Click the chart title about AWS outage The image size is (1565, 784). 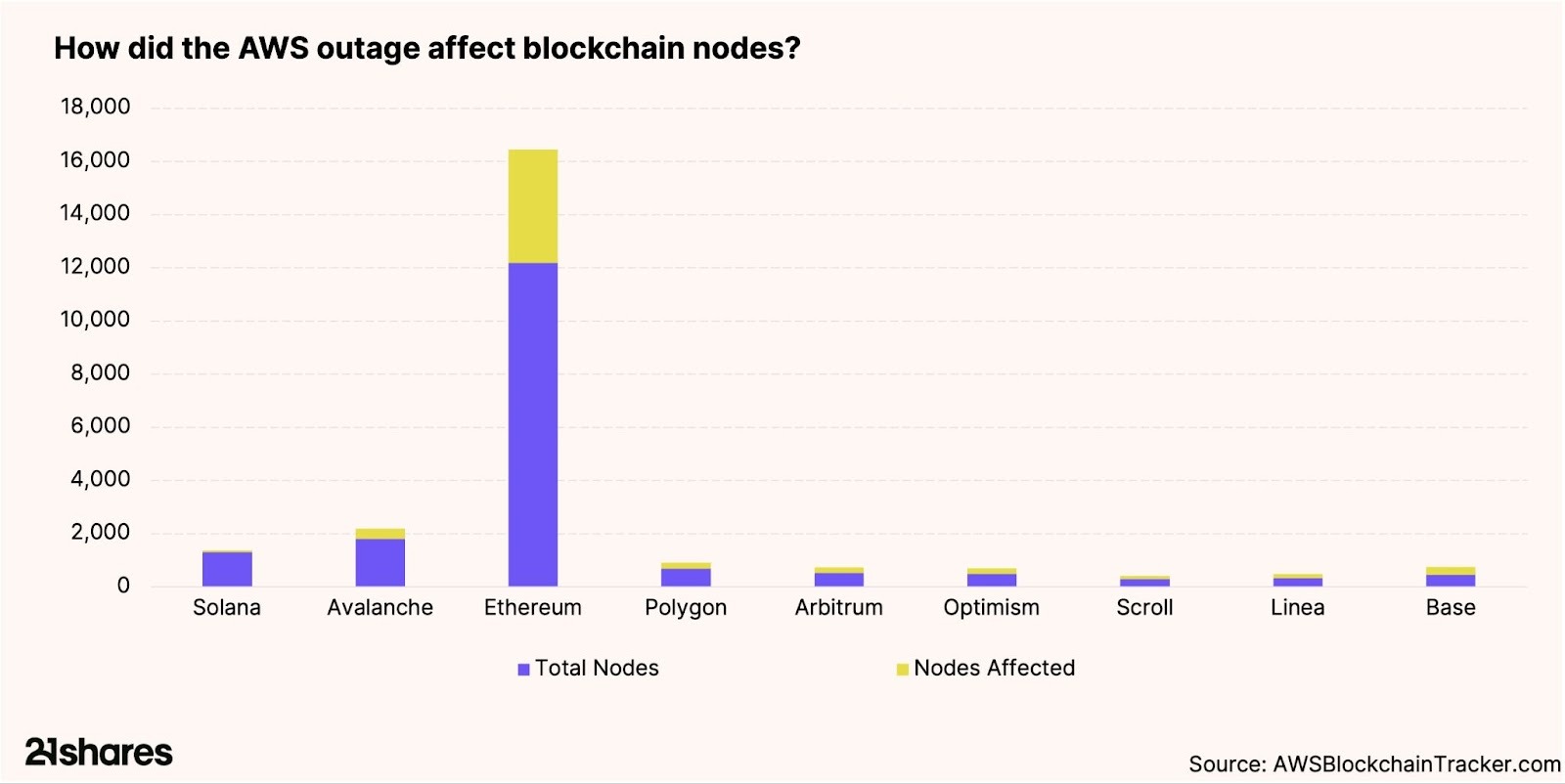(x=427, y=48)
